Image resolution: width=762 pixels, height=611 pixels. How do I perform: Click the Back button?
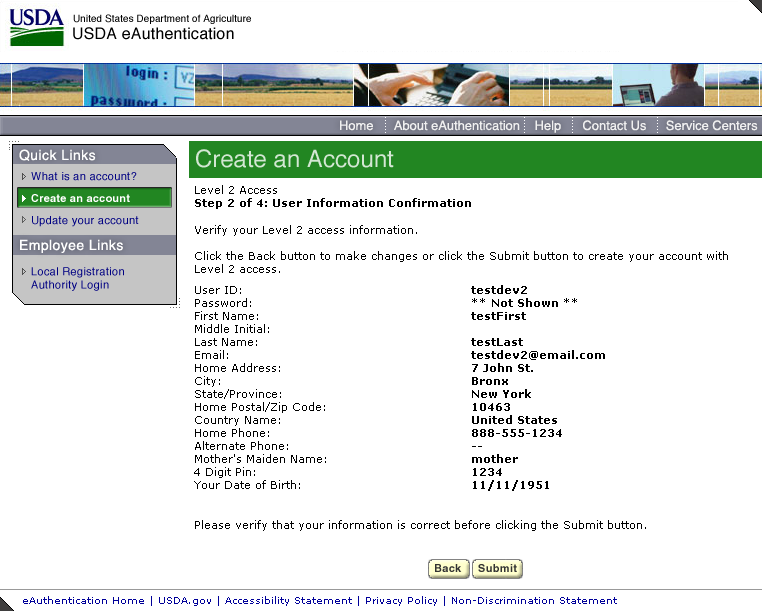[x=448, y=568]
